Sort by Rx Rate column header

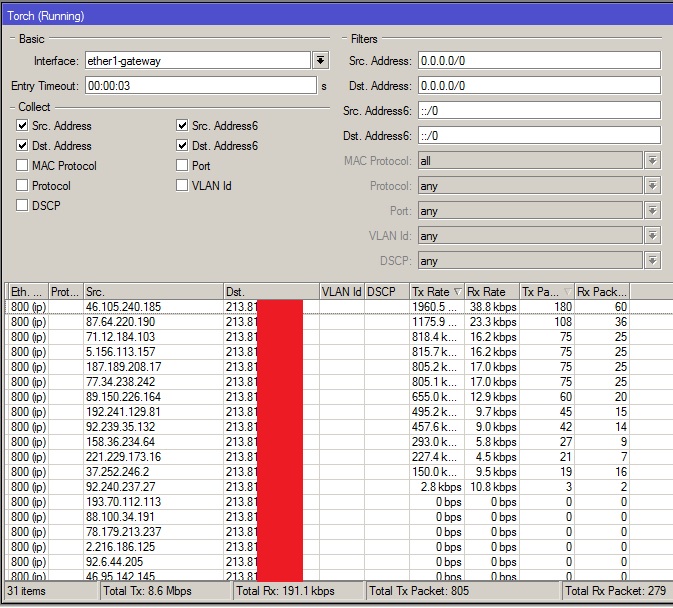point(490,291)
